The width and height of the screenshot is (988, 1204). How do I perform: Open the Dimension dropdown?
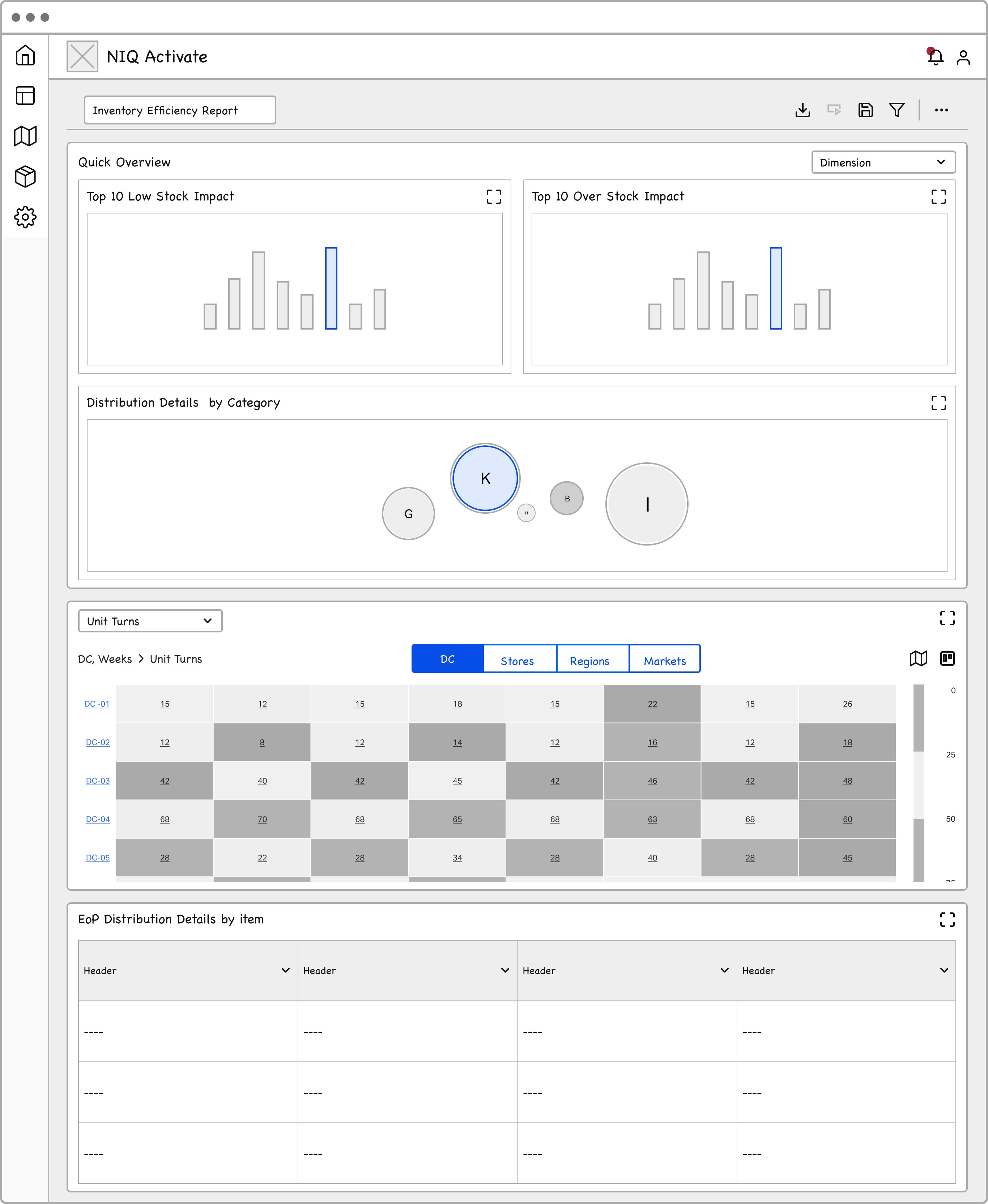(x=883, y=163)
